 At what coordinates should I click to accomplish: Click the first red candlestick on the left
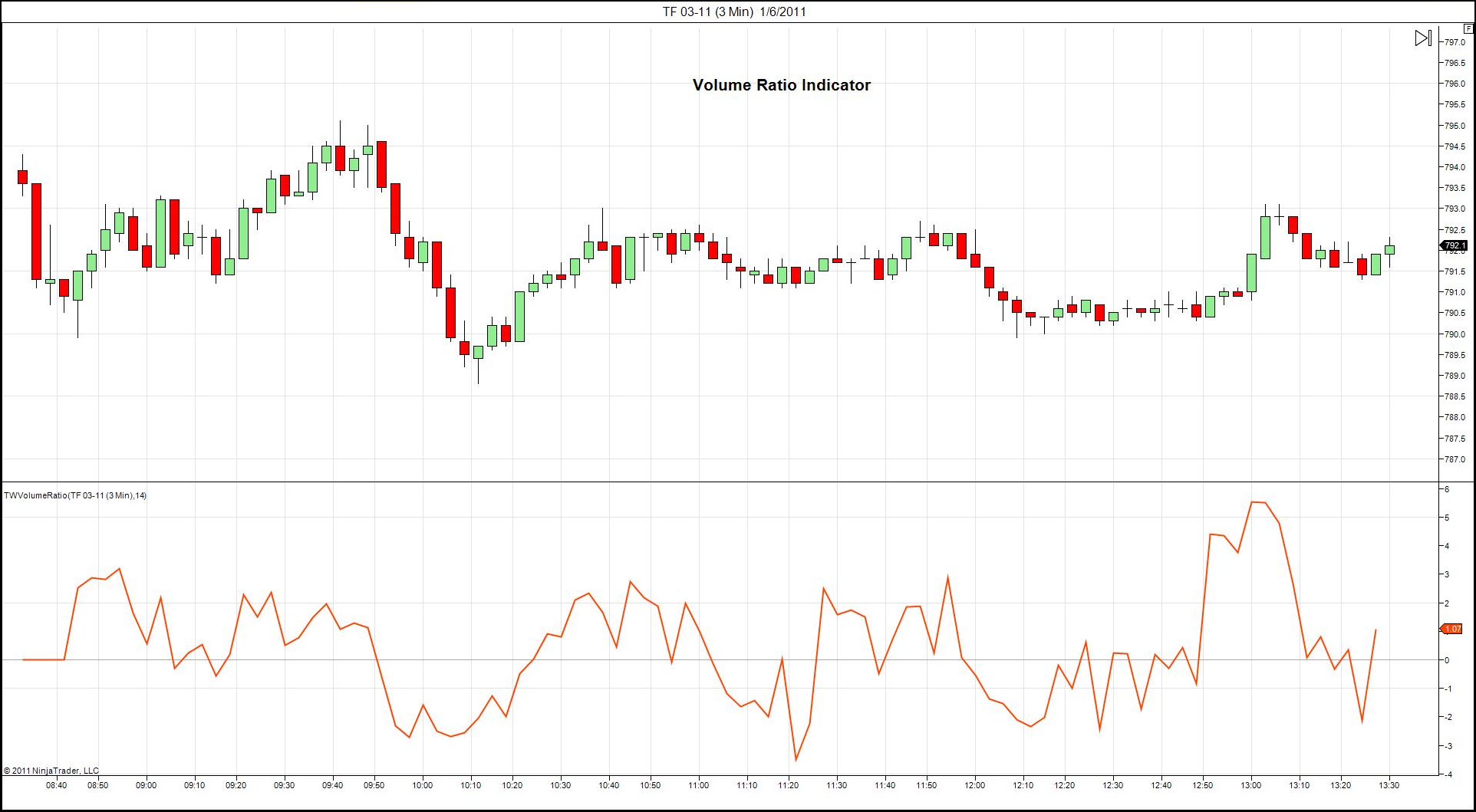pyautogui.click(x=22, y=177)
